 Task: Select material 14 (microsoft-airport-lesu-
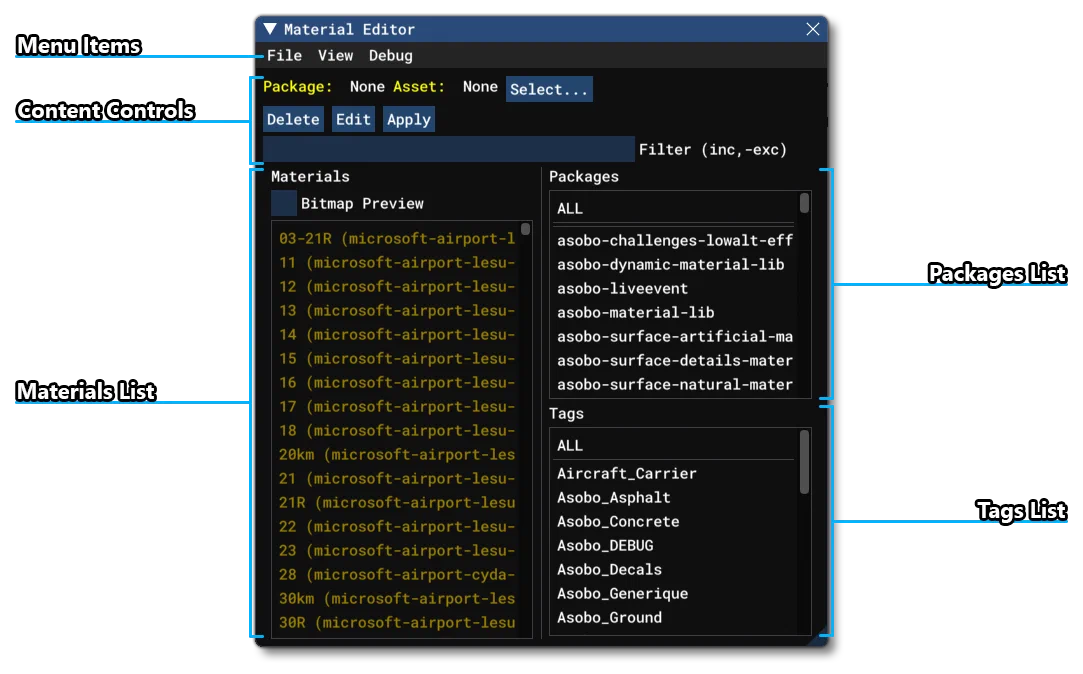point(397,335)
